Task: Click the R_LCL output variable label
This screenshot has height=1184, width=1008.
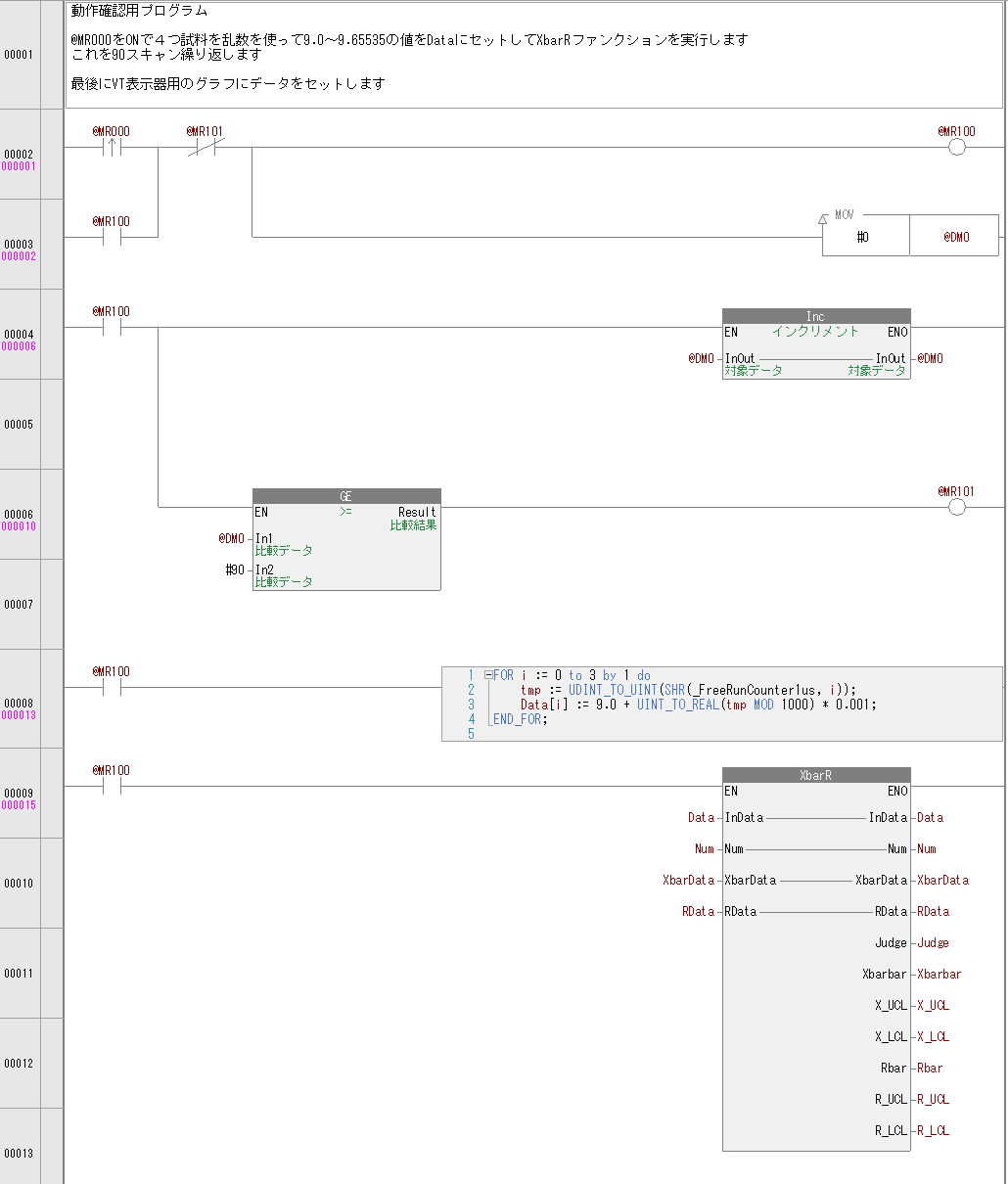Action: (x=933, y=1130)
